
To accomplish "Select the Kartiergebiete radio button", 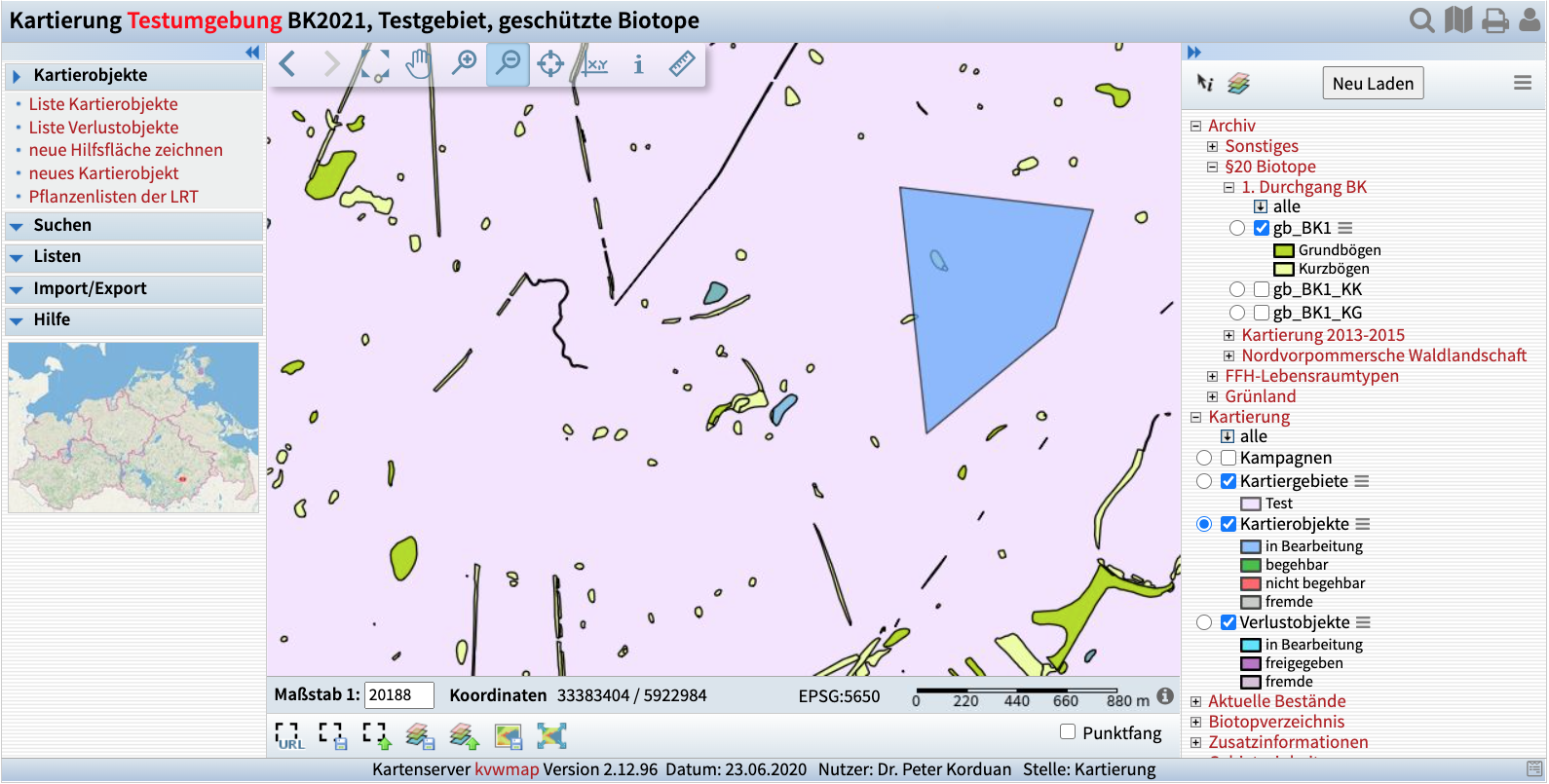I will 1204,481.
